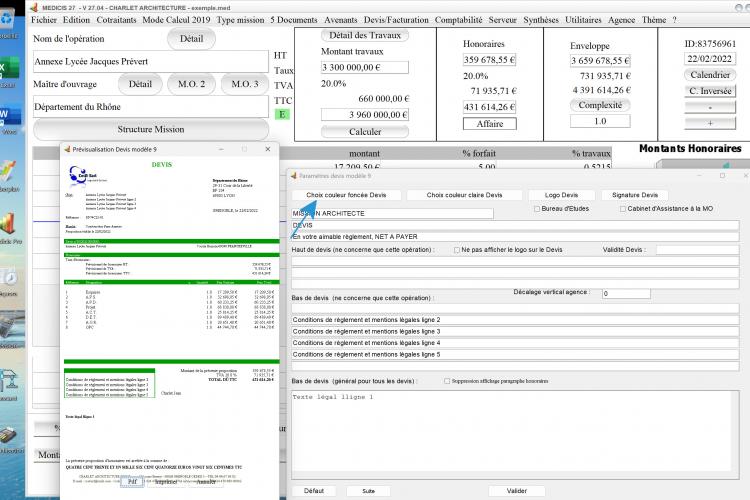Open the Avenants menu

(x=341, y=20)
